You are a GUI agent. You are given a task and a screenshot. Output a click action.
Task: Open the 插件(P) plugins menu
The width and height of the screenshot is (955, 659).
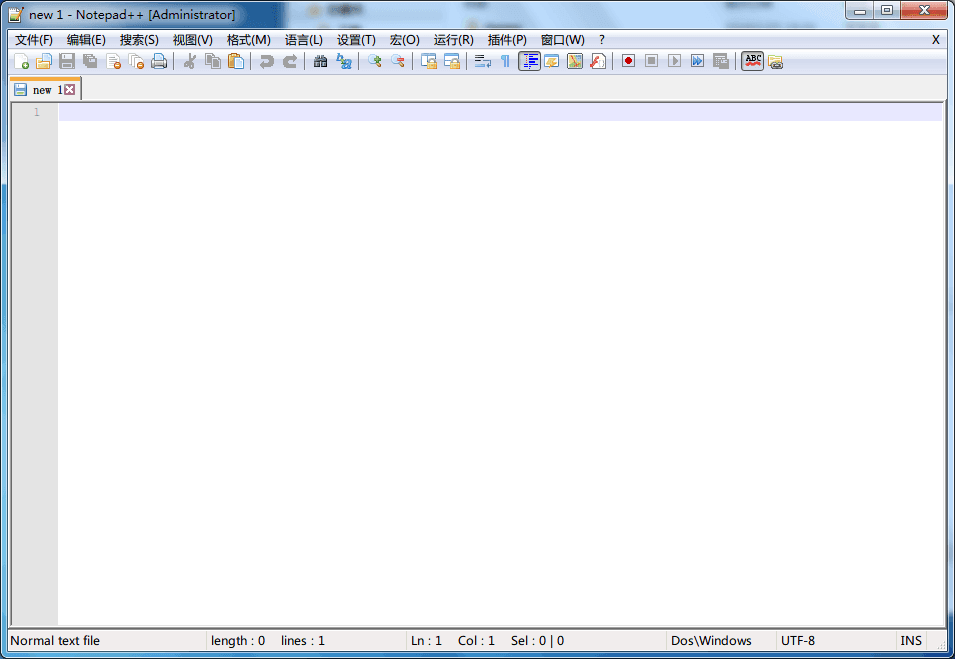[x=506, y=39]
